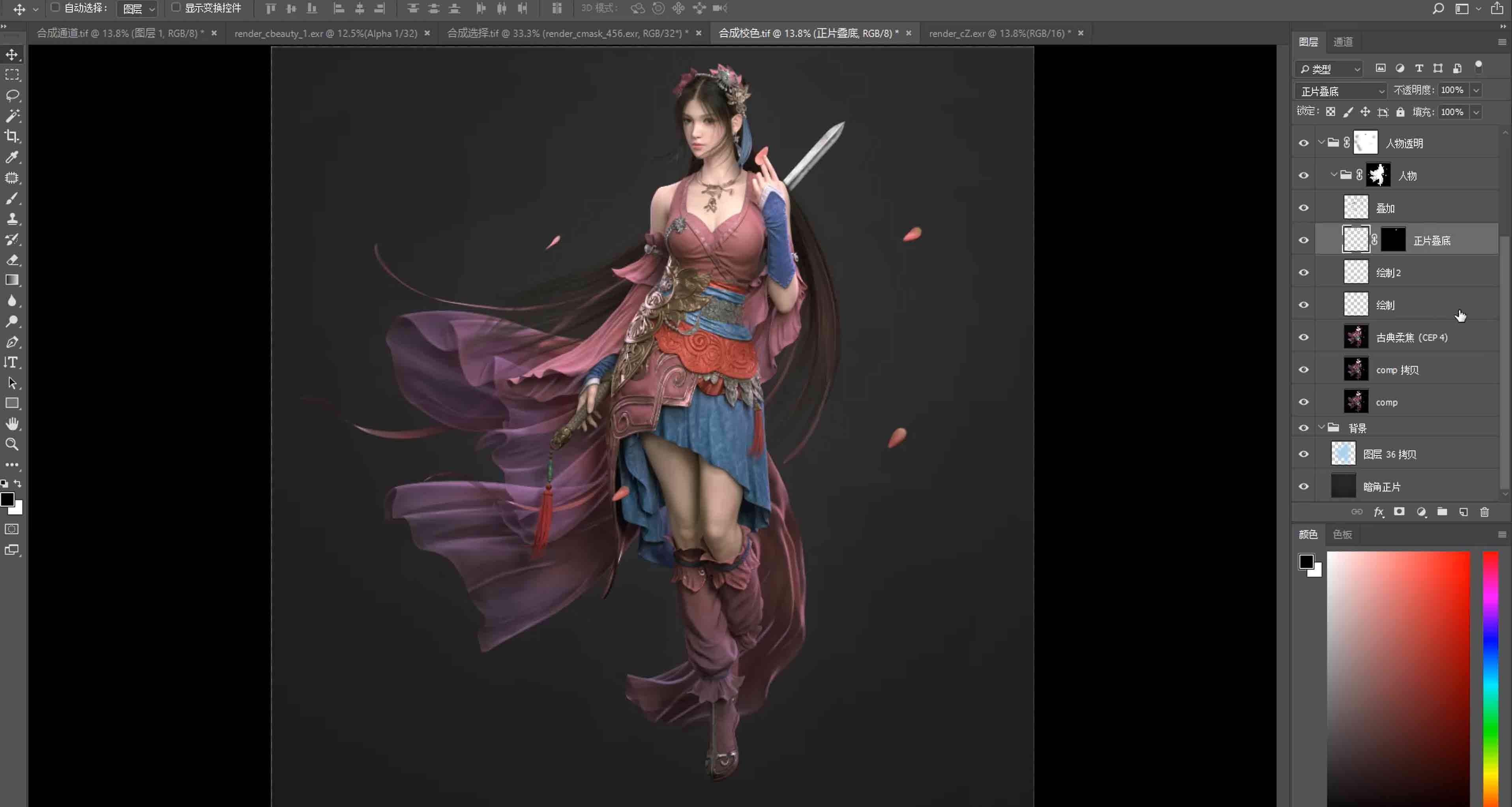Select the Move tool in the toolbox
Image resolution: width=1512 pixels, height=807 pixels.
click(12, 54)
